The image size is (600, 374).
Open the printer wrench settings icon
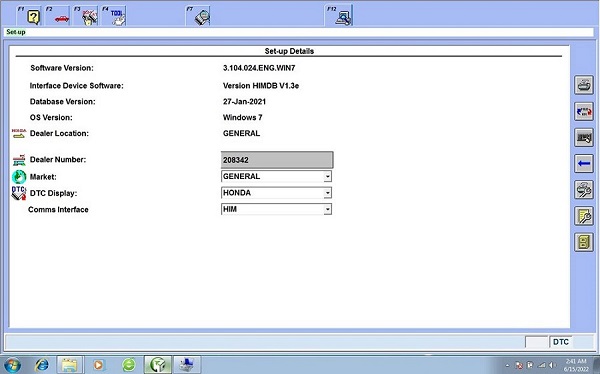[584, 190]
